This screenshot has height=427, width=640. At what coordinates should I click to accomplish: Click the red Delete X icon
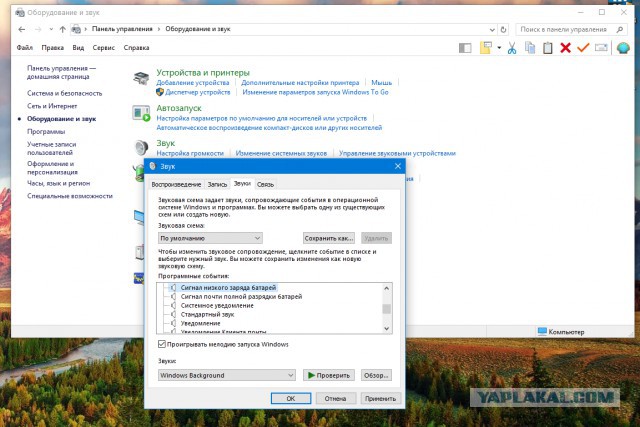pyautogui.click(x=565, y=48)
